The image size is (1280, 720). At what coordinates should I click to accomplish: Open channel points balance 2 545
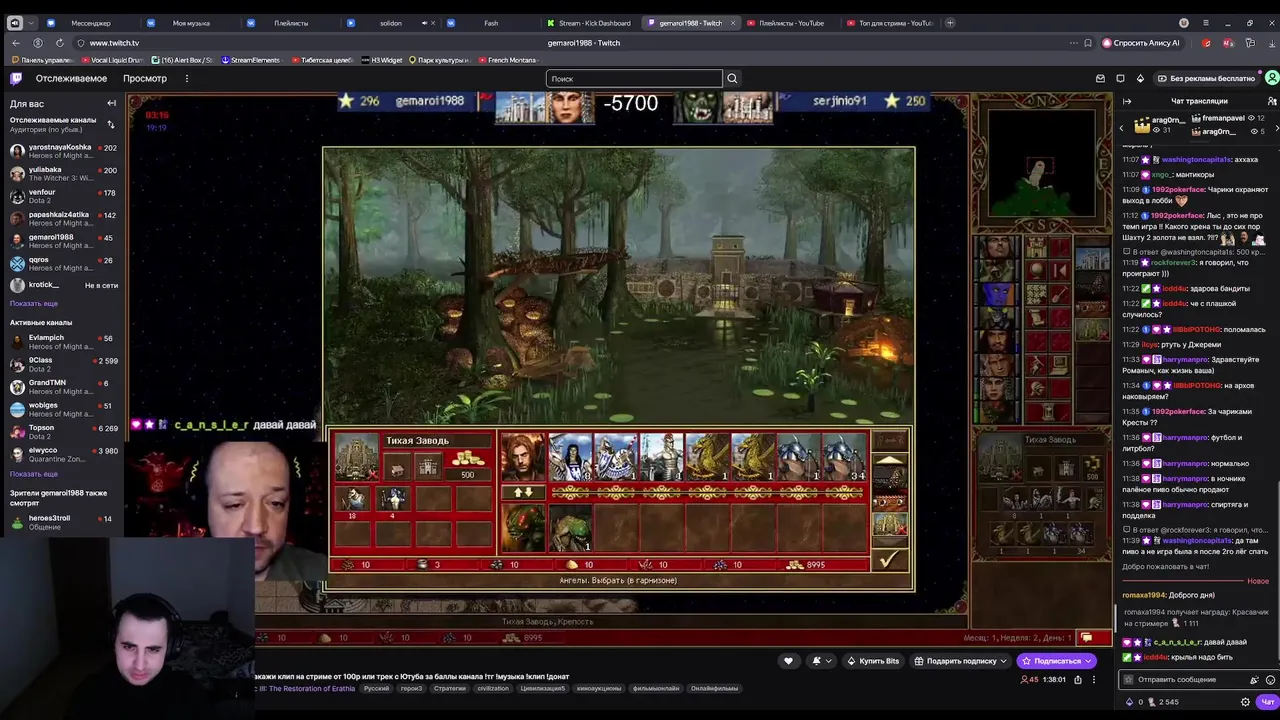(x=1163, y=702)
